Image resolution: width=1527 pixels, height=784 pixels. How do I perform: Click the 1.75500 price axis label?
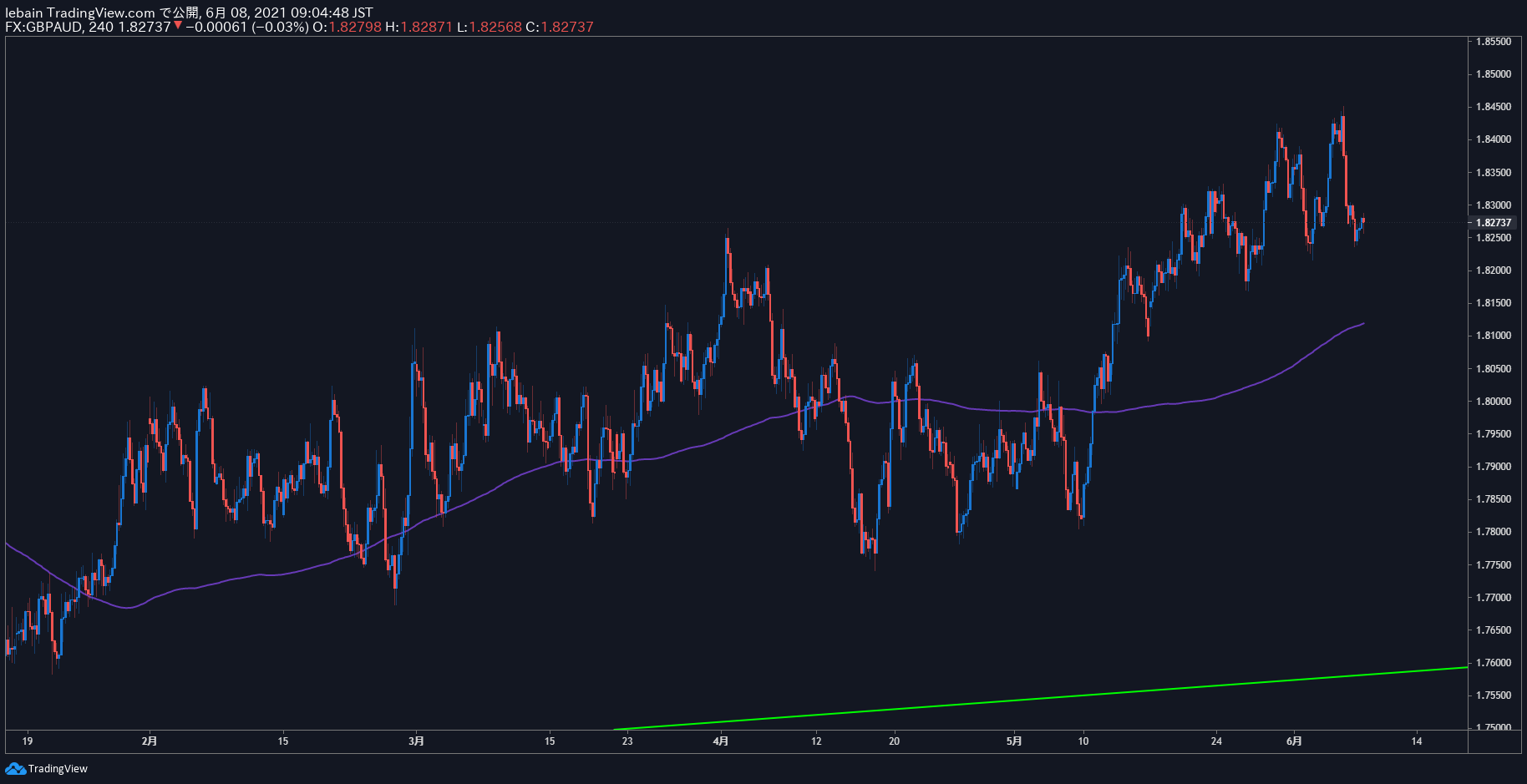[x=1494, y=695]
